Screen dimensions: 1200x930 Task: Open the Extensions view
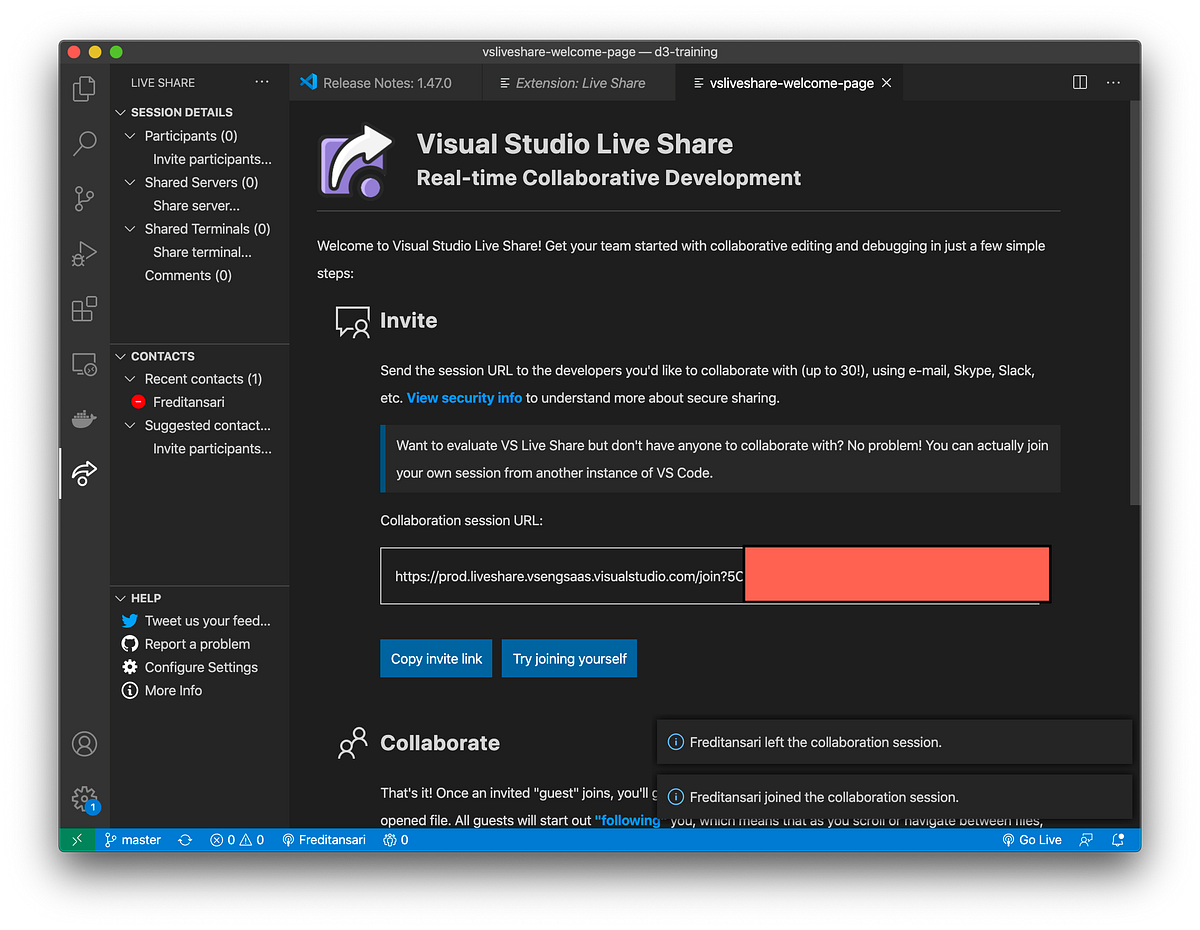[84, 309]
